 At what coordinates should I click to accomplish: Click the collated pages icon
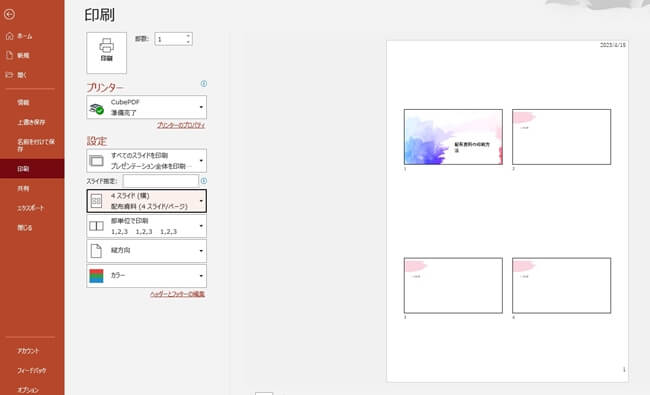[97, 226]
